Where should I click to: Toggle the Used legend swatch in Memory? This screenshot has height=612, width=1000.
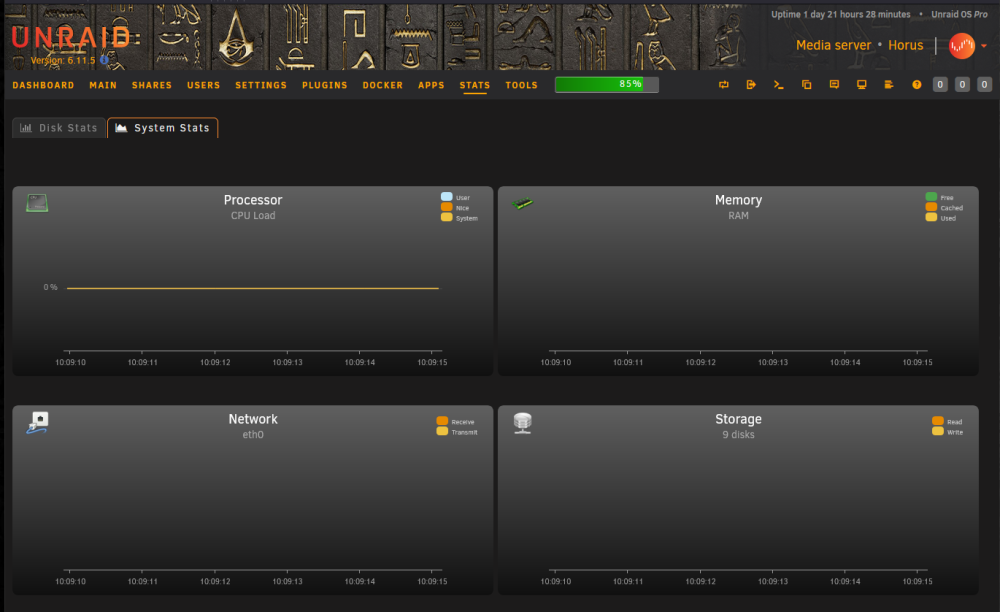[x=931, y=217]
